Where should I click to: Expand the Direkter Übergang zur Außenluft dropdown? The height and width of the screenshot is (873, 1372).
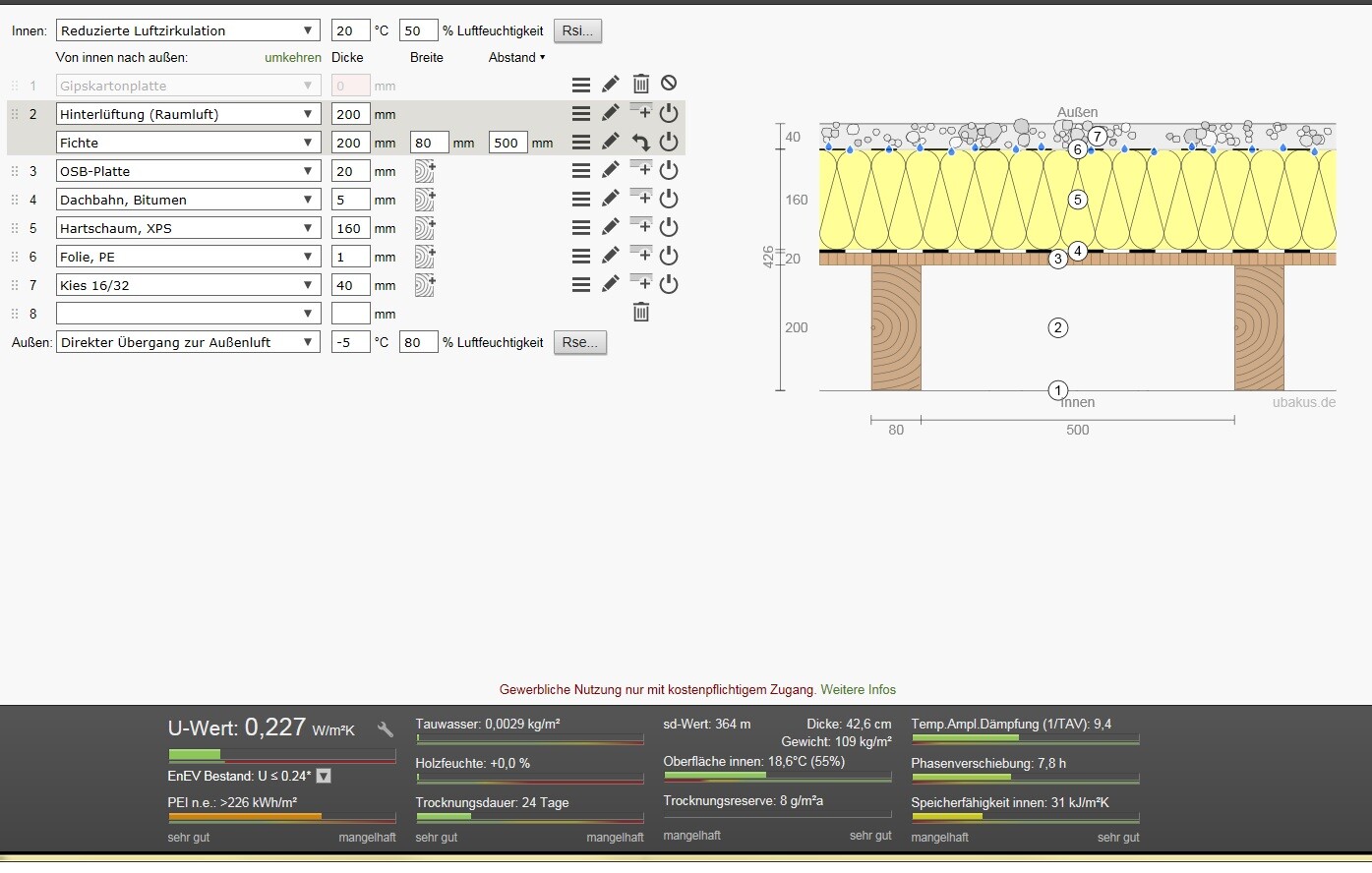pos(188,342)
